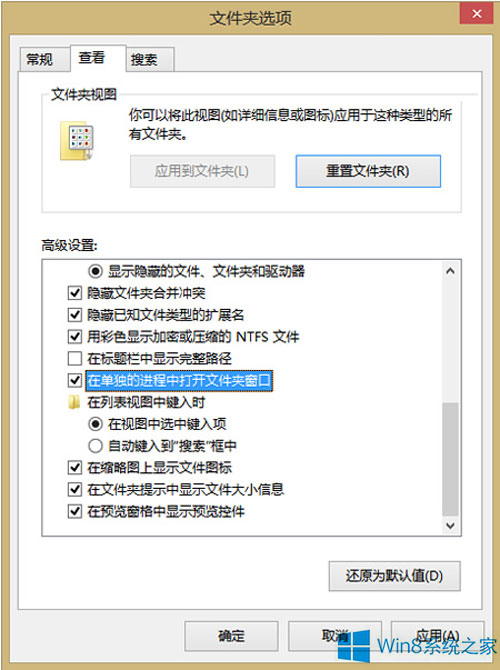
Task: Toggle 隐藏已知文件类型的扩展名 checkbox
Action: (75, 315)
